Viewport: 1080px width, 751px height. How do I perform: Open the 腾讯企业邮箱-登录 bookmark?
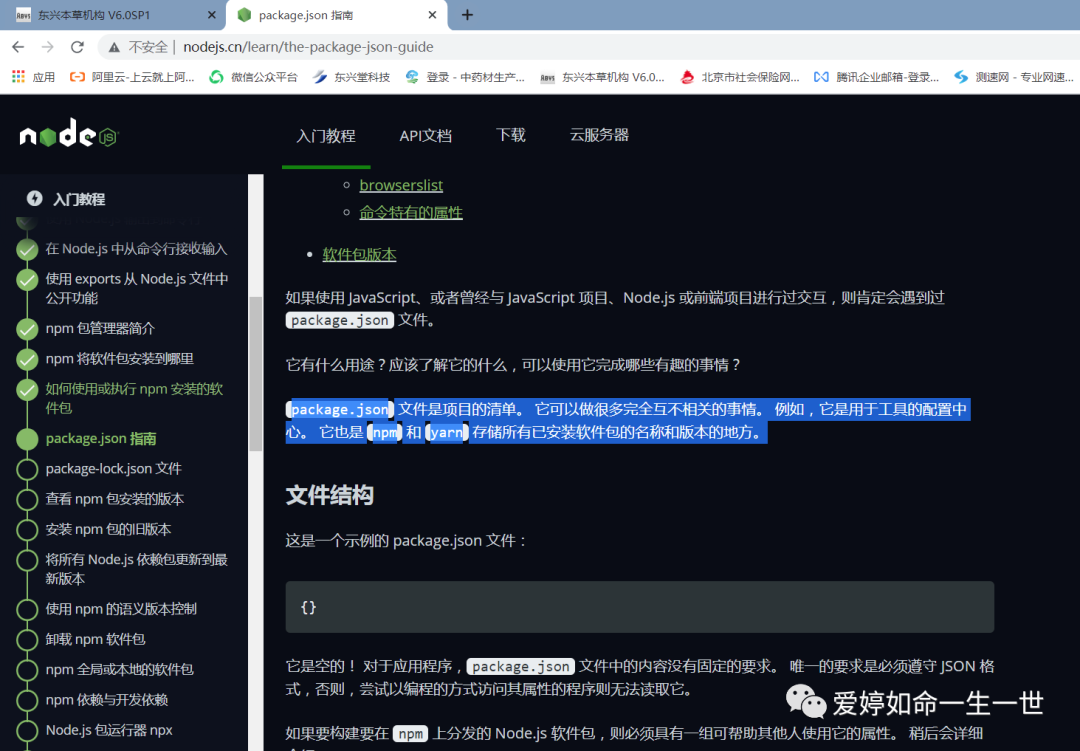point(876,77)
